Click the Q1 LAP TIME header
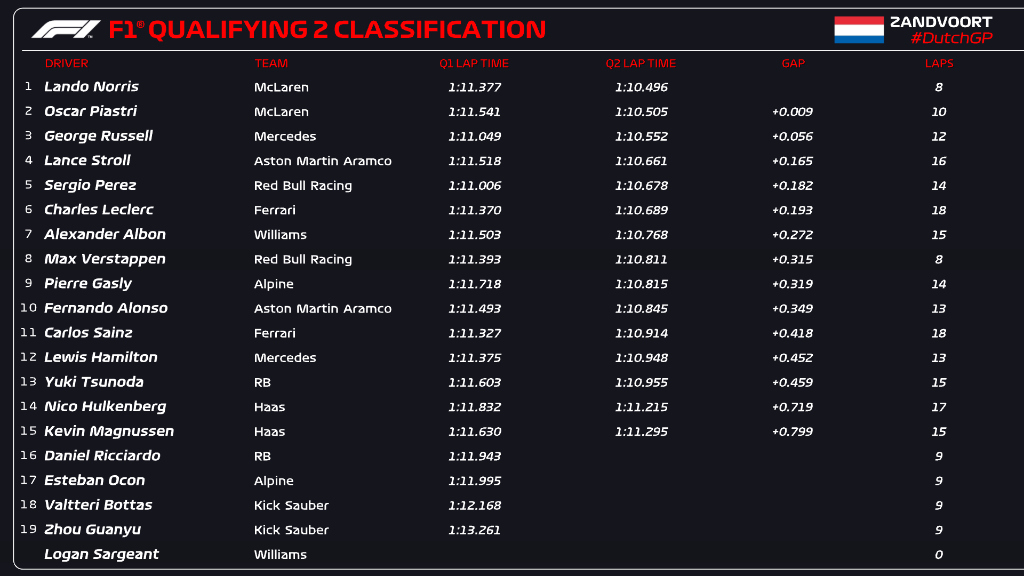Image resolution: width=1024 pixels, height=576 pixels. pyautogui.click(x=473, y=63)
